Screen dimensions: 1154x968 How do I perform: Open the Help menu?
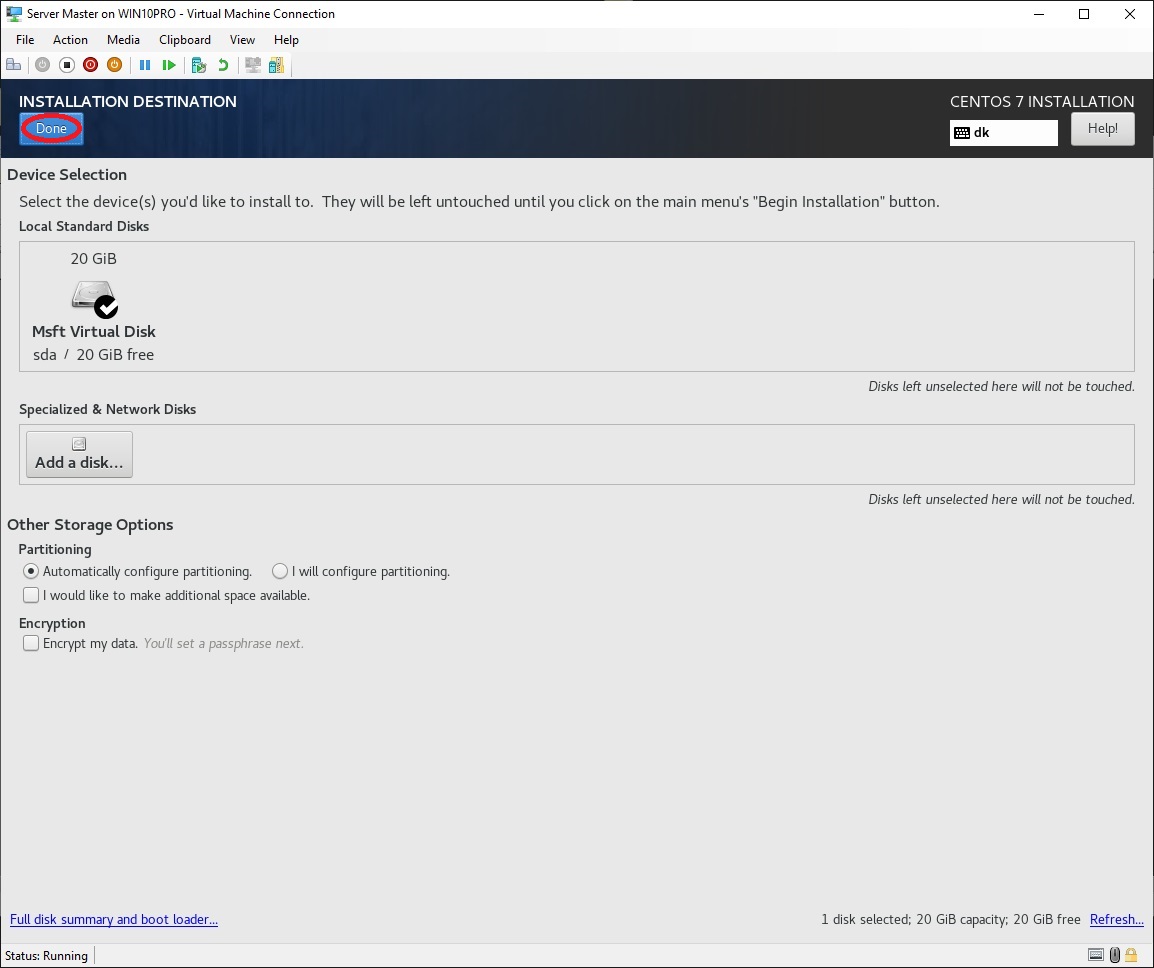click(286, 40)
